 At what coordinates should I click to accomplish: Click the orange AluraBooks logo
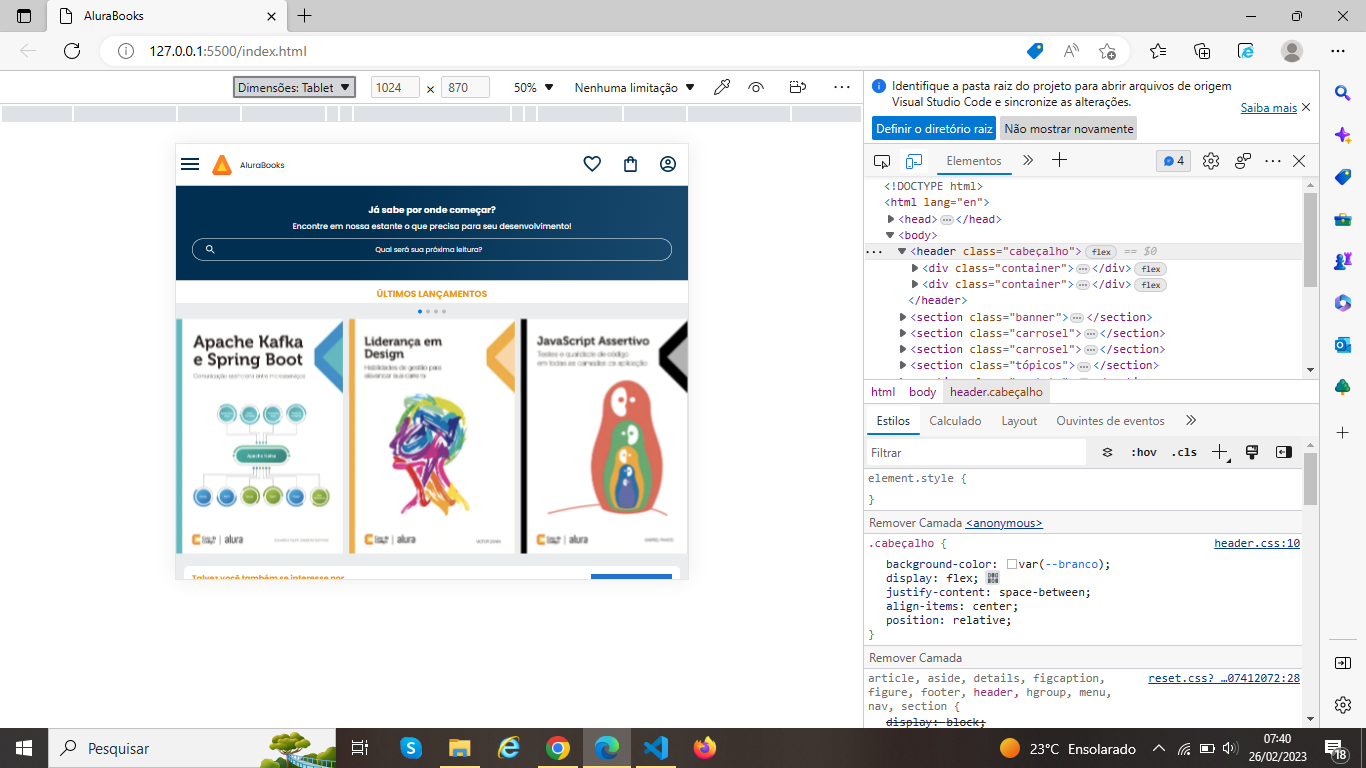click(x=222, y=165)
